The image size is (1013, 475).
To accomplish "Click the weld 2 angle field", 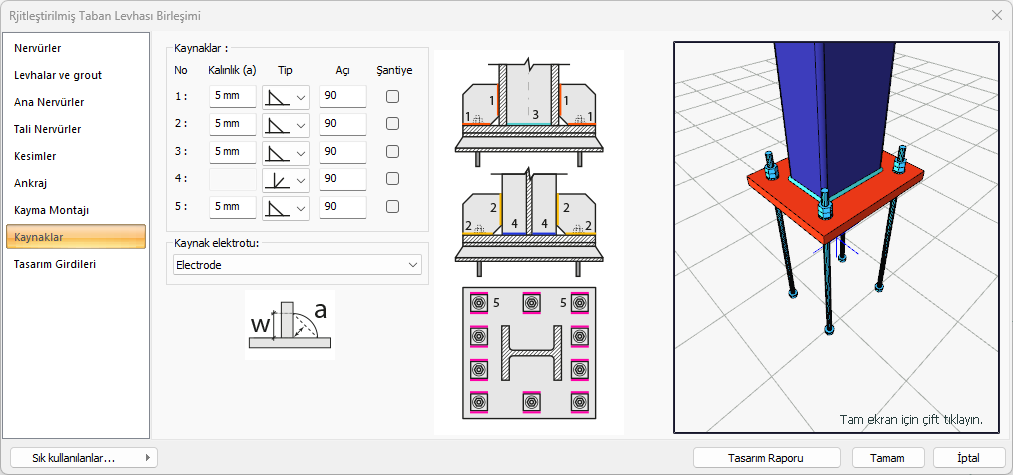I will click(342, 124).
